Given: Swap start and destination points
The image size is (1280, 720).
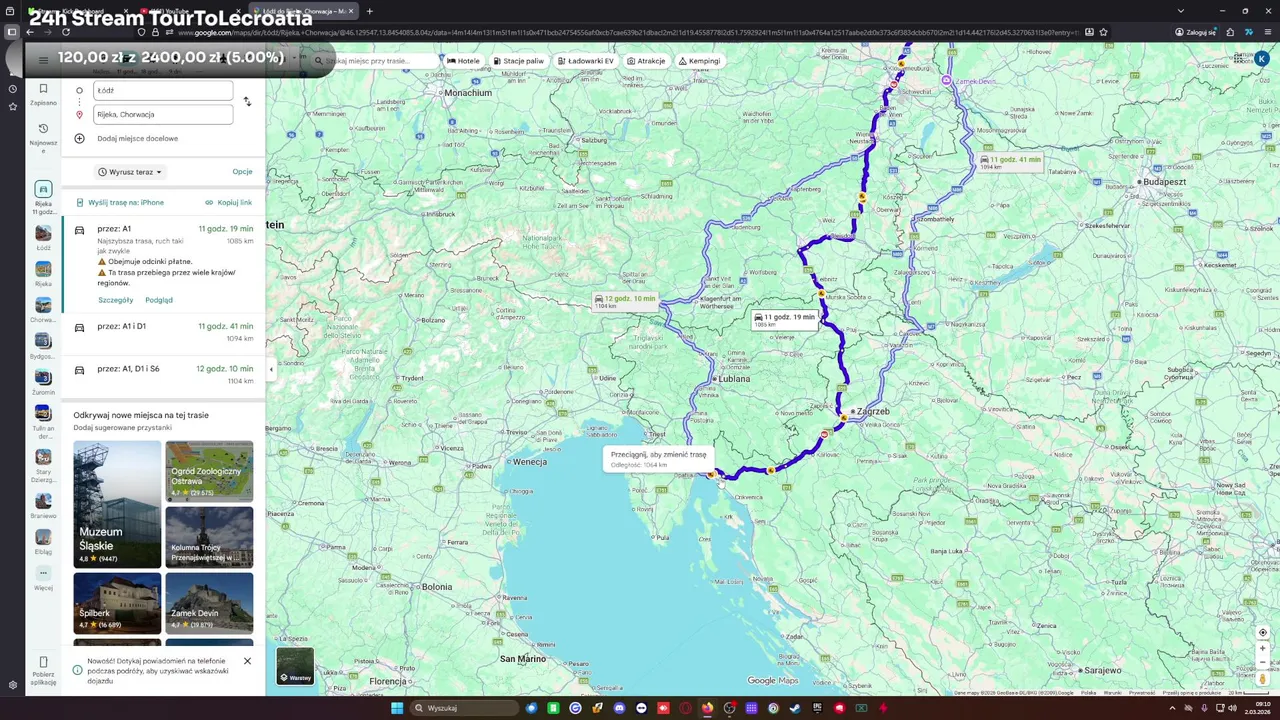Looking at the screenshot, I should 247,101.
